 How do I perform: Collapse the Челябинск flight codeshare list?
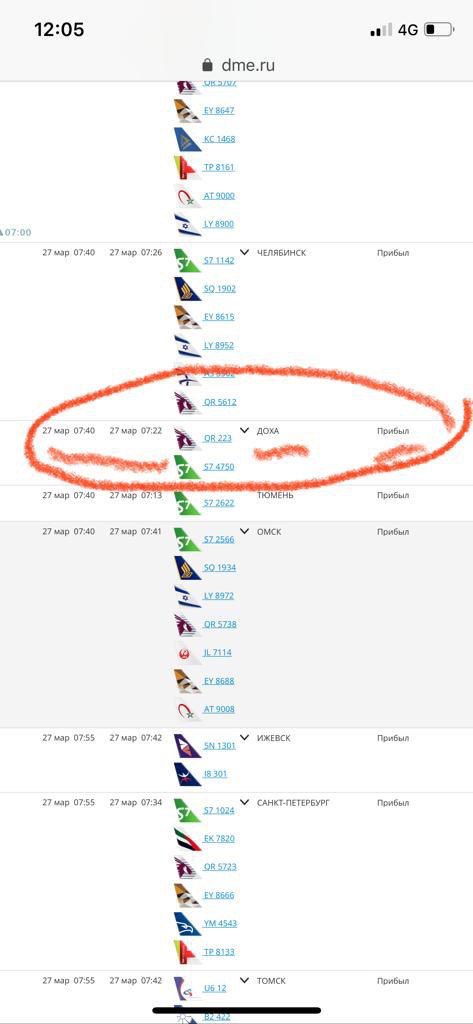point(245,252)
